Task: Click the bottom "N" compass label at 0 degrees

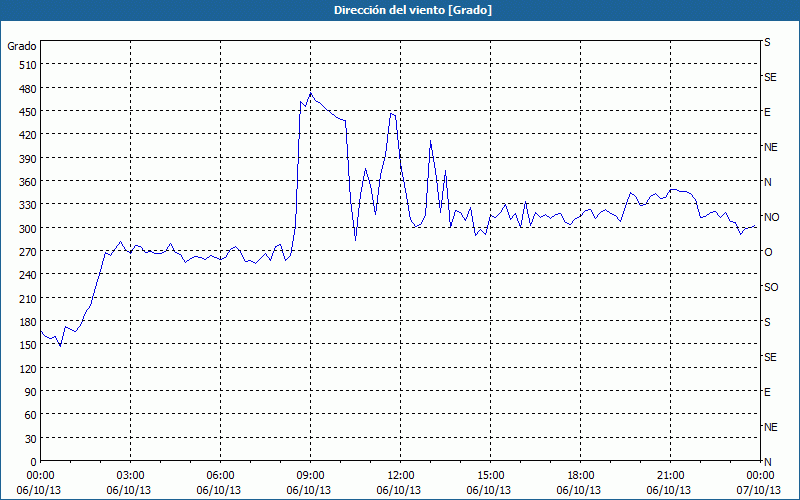Action: pyautogui.click(x=768, y=462)
